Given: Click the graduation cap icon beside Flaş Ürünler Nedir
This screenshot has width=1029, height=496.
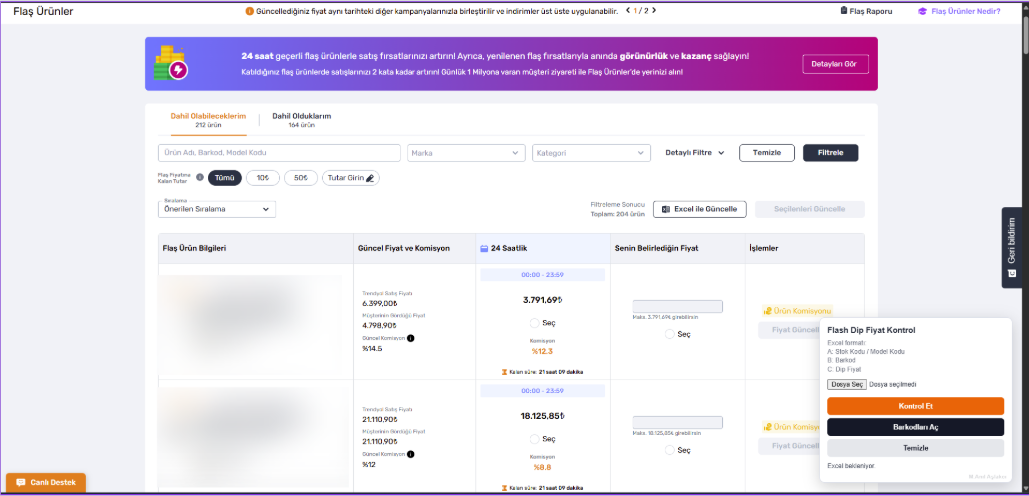Looking at the screenshot, I should (922, 11).
